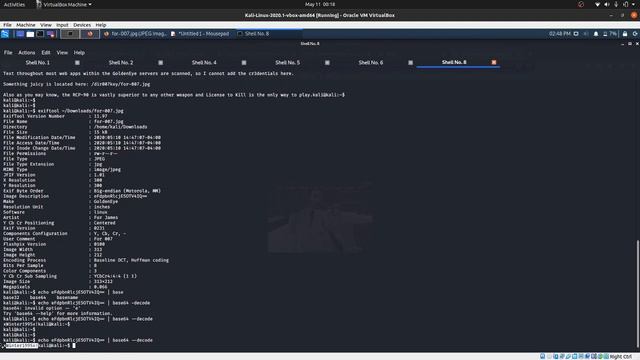The image size is (640, 360).
Task: Click the notification bell icon in Kali panel
Action: [x=596, y=34]
